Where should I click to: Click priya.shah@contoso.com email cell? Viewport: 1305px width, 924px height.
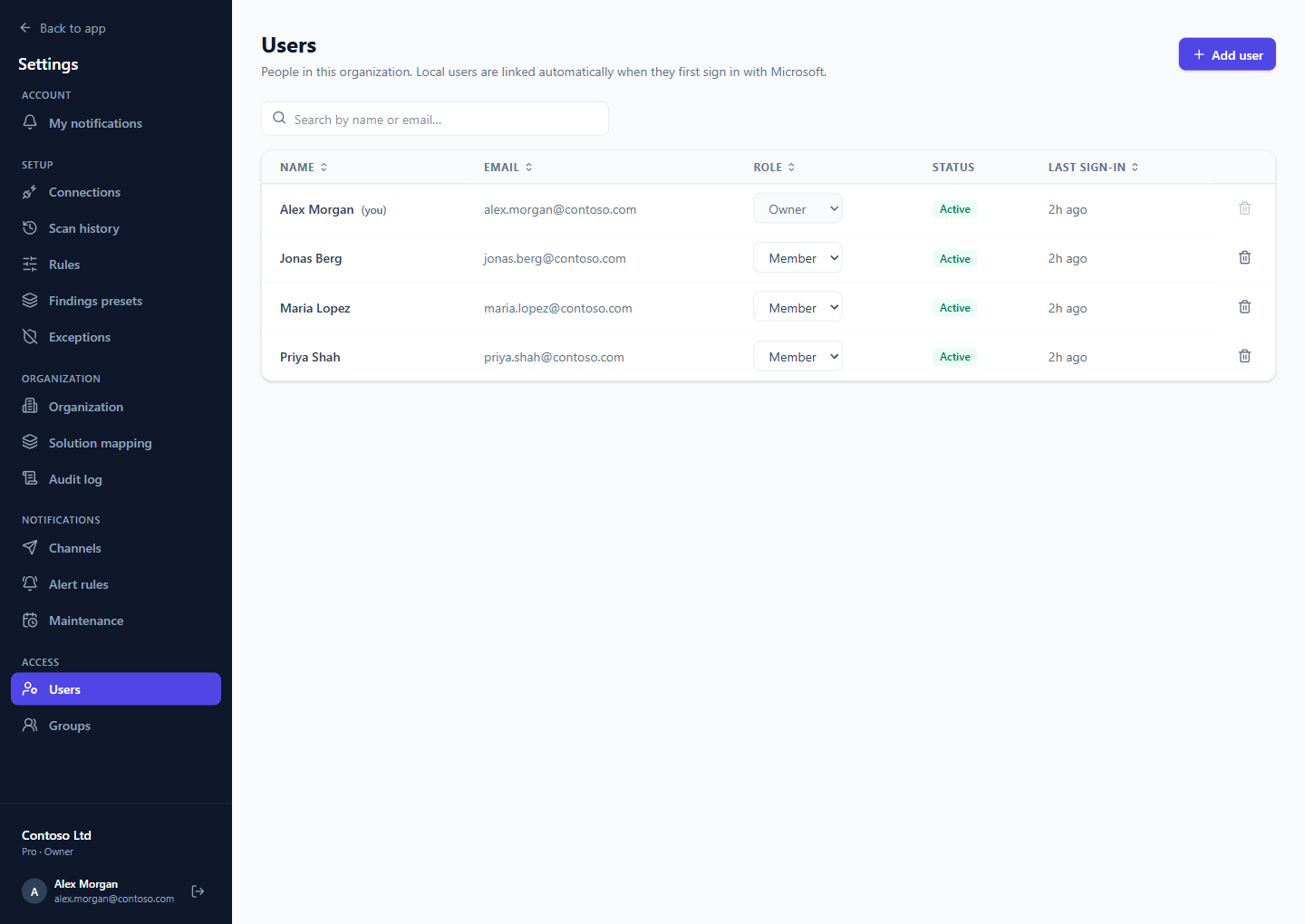tap(554, 357)
